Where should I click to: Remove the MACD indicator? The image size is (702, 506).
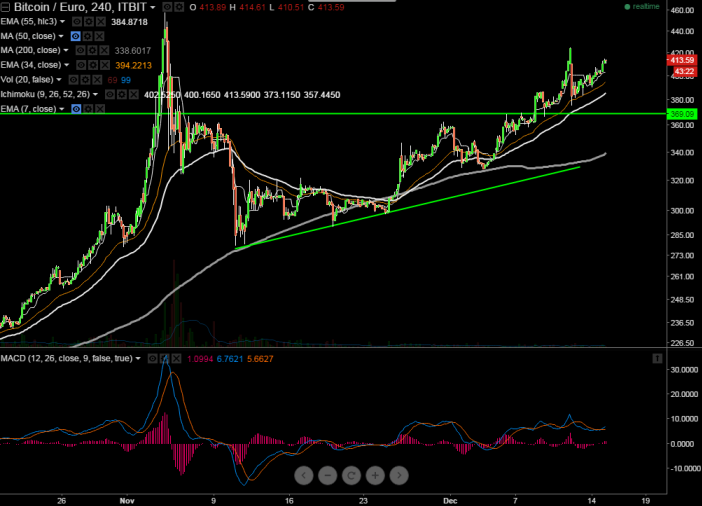coord(176,359)
